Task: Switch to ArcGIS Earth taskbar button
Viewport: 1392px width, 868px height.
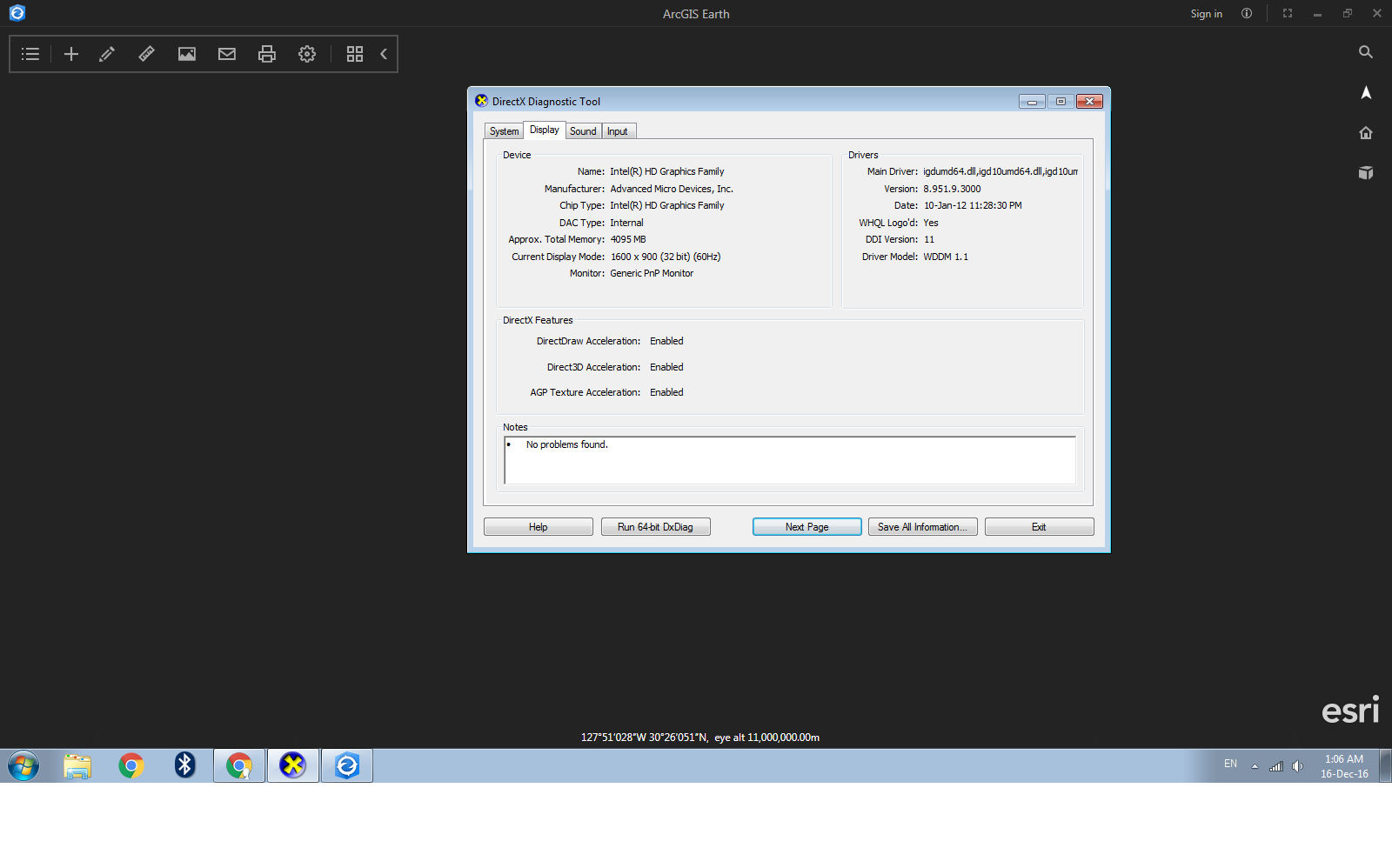Action: pos(347,765)
